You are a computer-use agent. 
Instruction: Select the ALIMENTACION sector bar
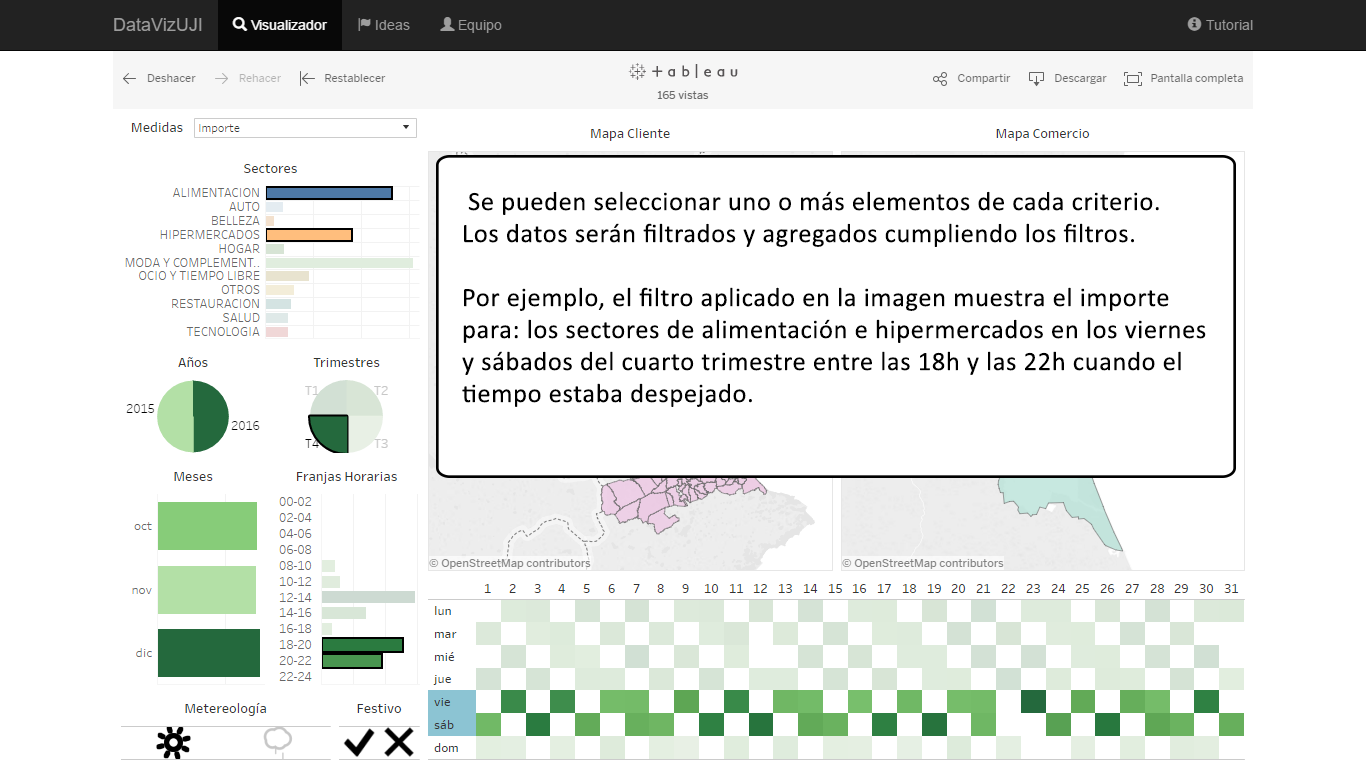pyautogui.click(x=329, y=193)
